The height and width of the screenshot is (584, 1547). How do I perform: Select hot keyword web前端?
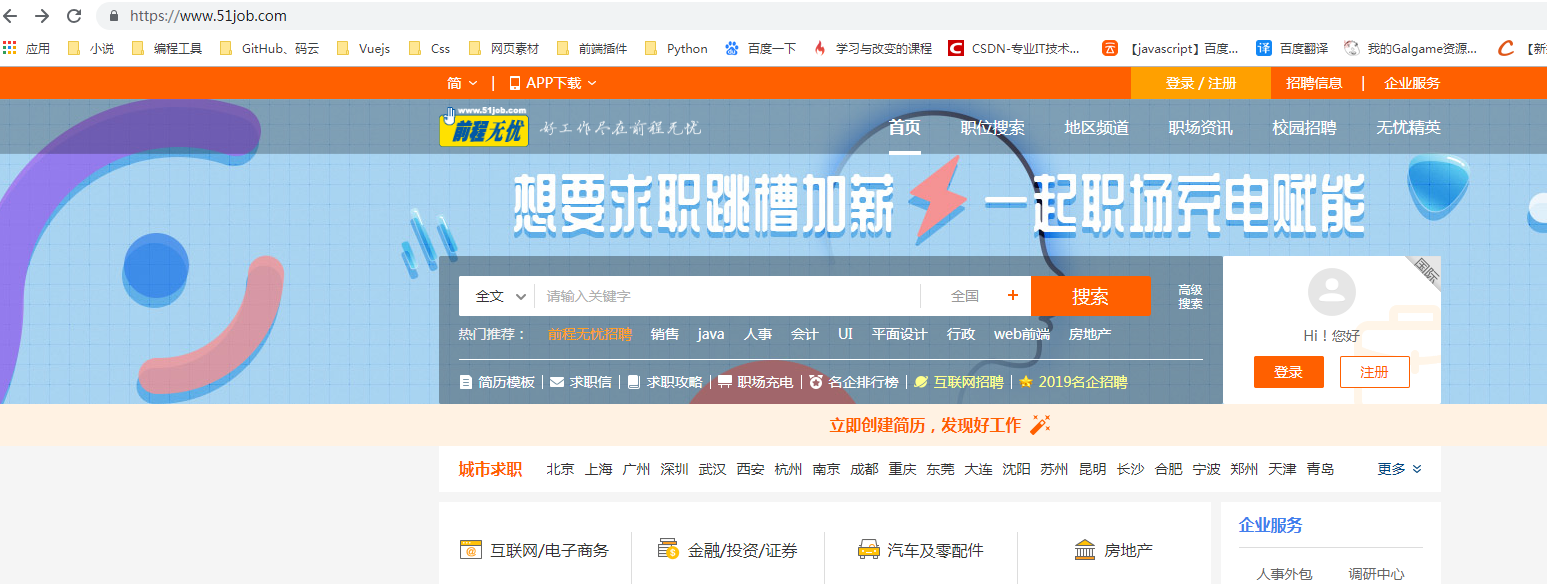pyautogui.click(x=1022, y=334)
